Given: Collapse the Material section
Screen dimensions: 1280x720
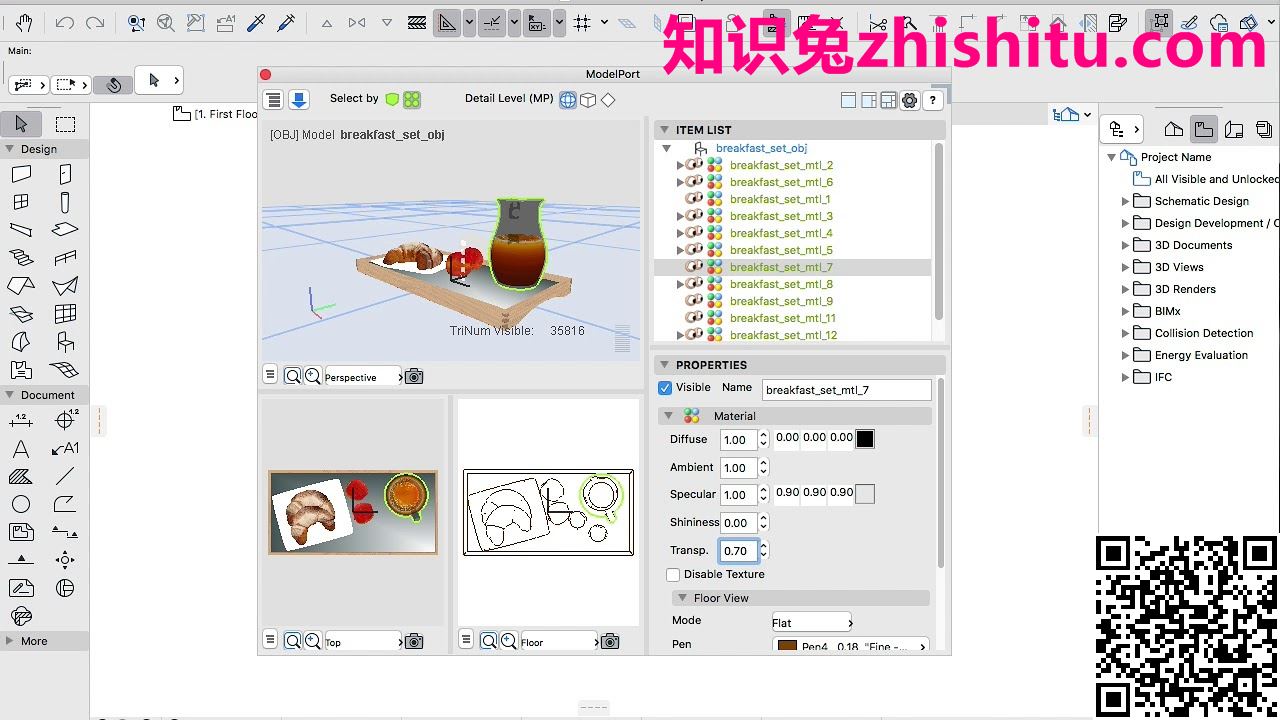Looking at the screenshot, I should pos(667,416).
